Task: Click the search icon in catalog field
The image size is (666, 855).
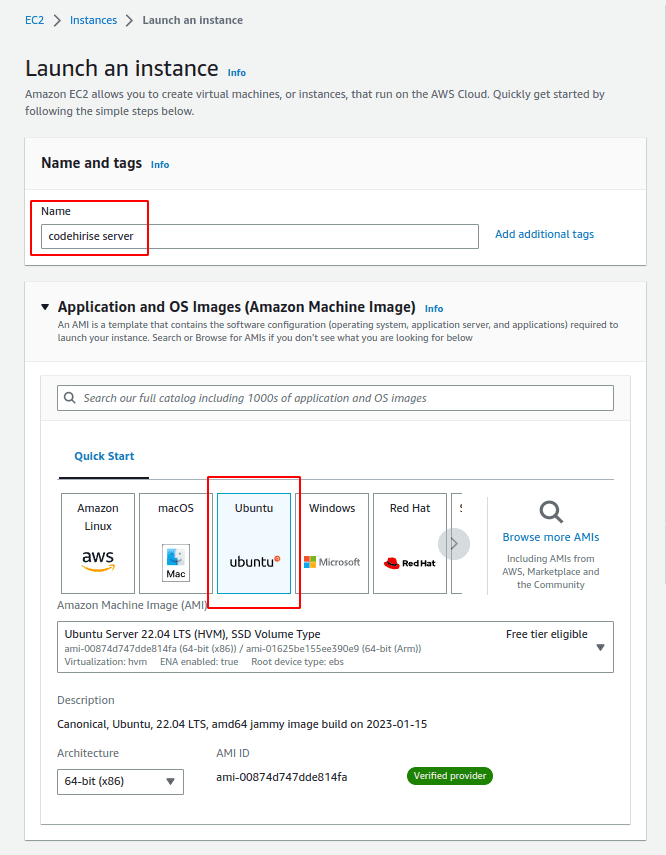Action: tap(69, 398)
